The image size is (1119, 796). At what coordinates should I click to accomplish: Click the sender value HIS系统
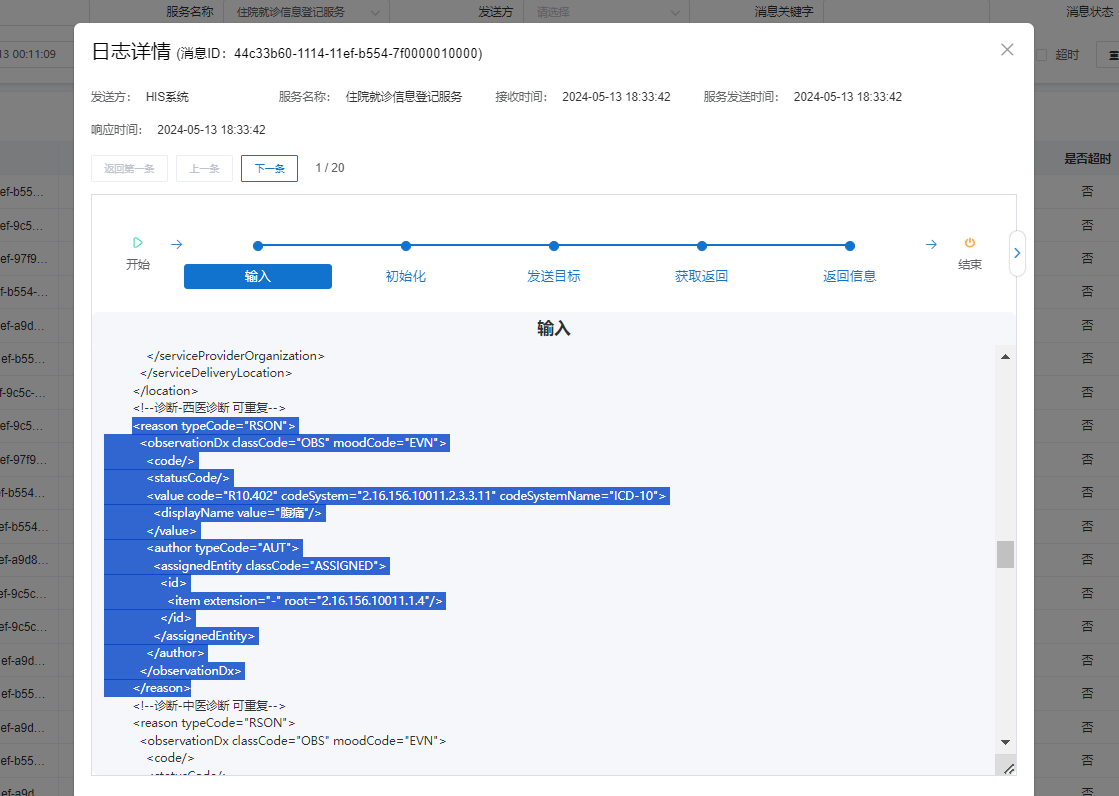[168, 96]
